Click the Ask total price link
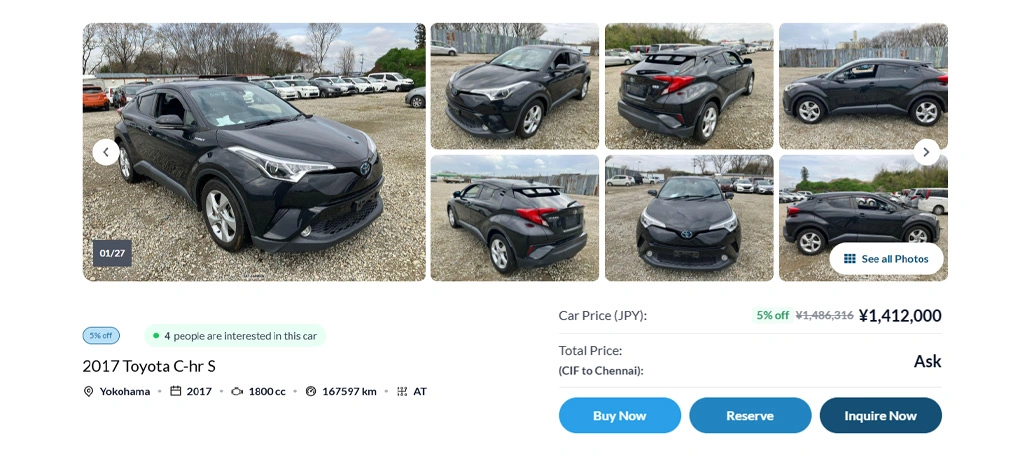This screenshot has height=466, width=1026. pos(927,361)
